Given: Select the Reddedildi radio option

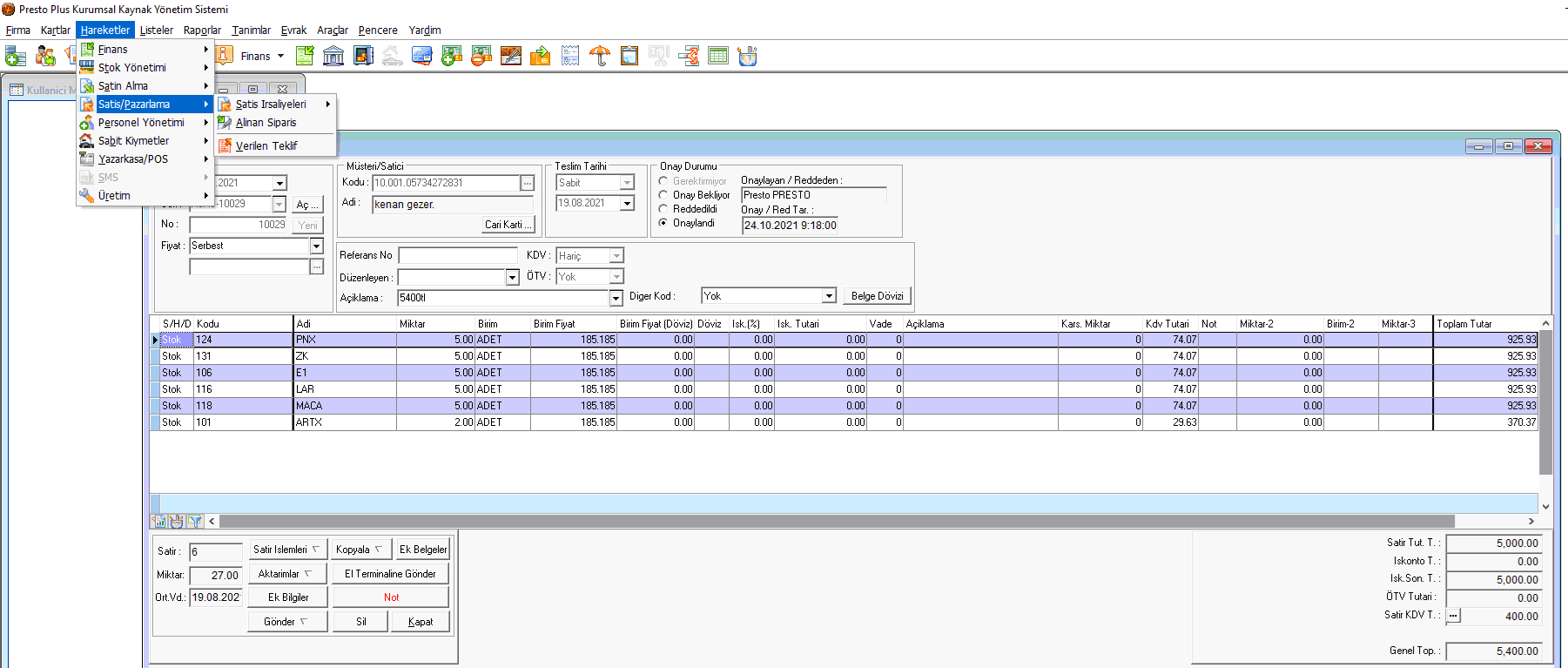Looking at the screenshot, I should [x=663, y=209].
